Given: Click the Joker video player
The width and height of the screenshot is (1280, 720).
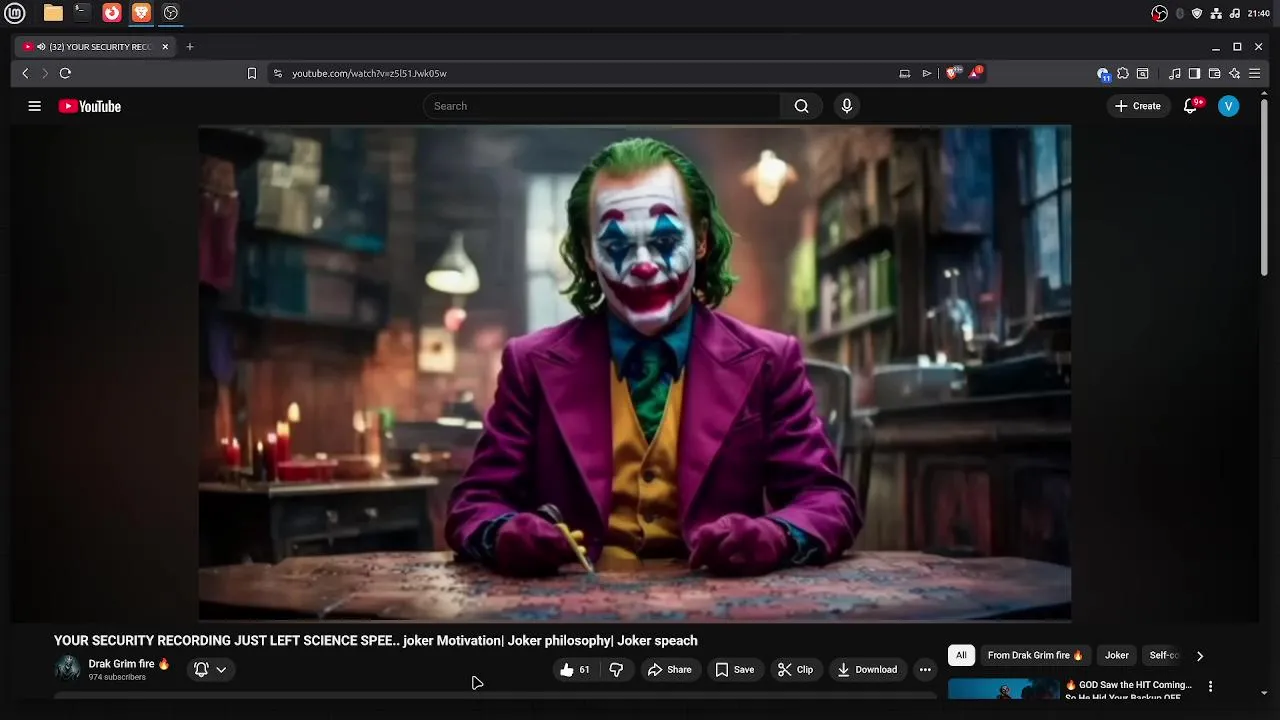Looking at the screenshot, I should point(635,373).
